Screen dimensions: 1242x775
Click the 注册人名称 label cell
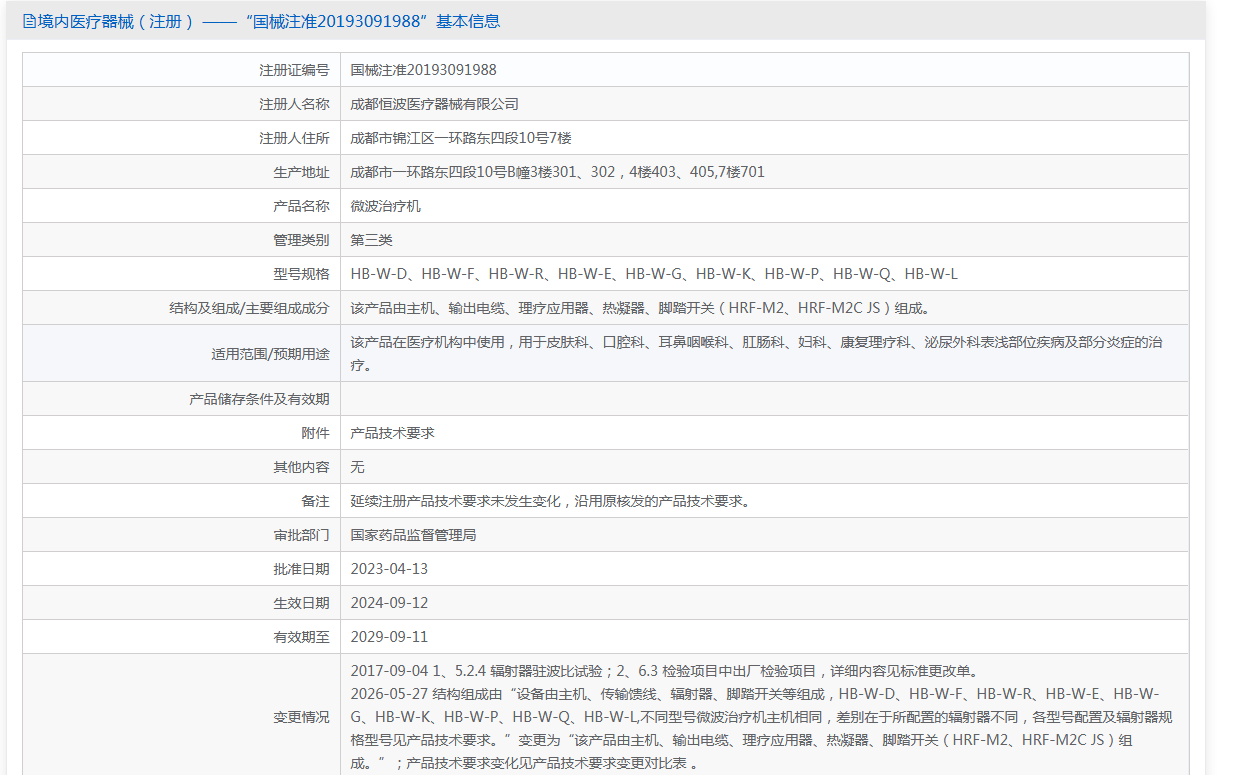click(x=182, y=104)
